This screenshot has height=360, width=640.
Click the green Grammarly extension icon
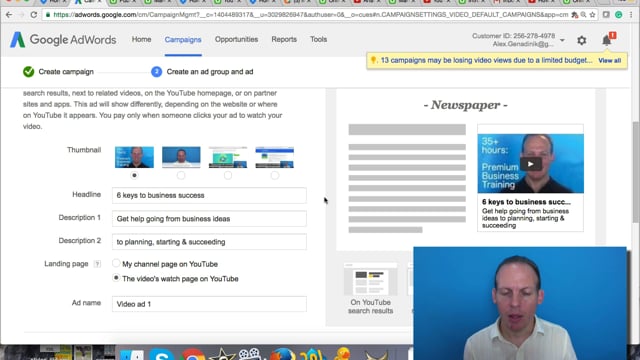tap(619, 15)
